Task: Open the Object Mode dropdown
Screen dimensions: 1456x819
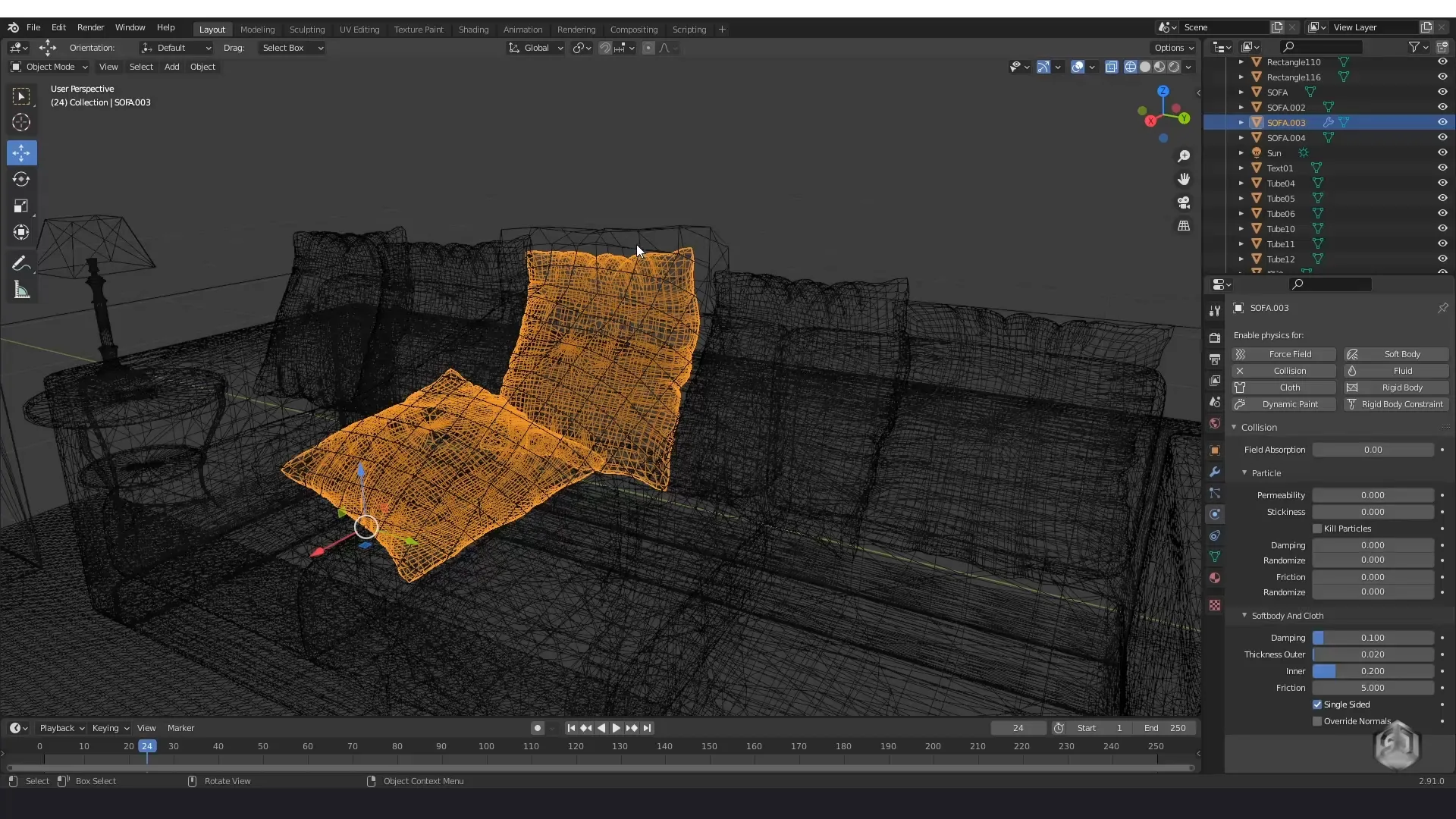Action: pos(50,67)
